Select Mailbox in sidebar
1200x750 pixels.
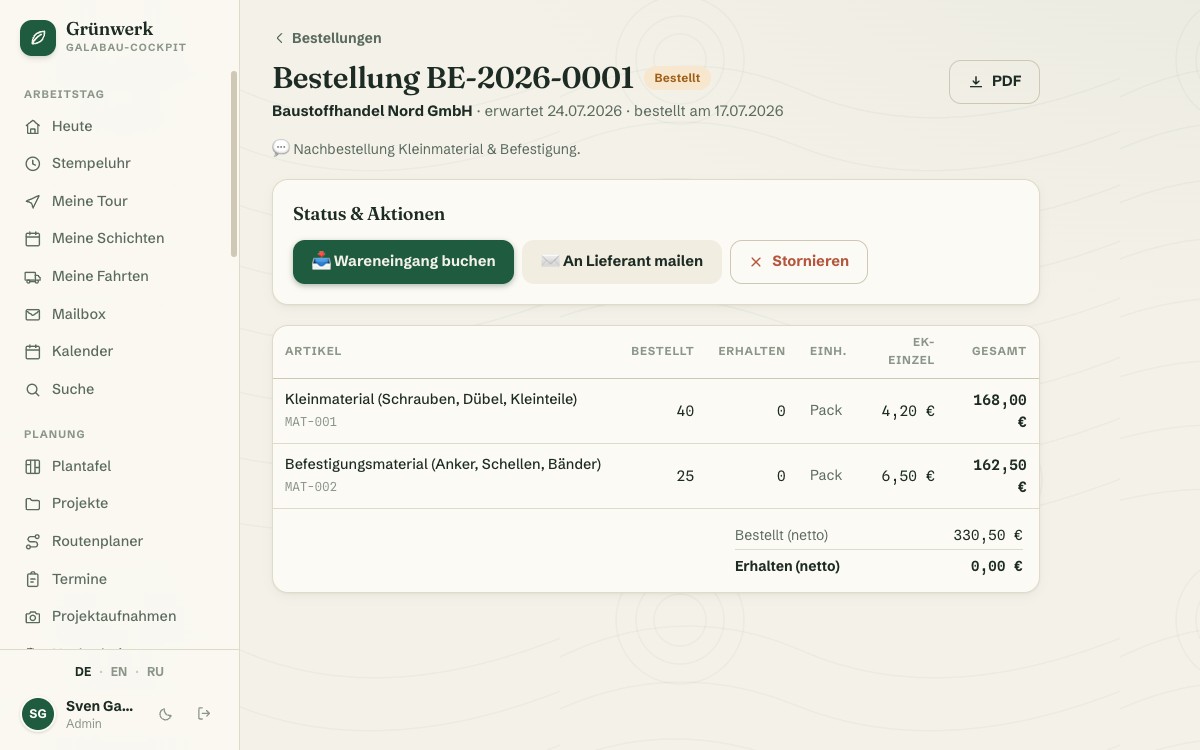[118, 315]
